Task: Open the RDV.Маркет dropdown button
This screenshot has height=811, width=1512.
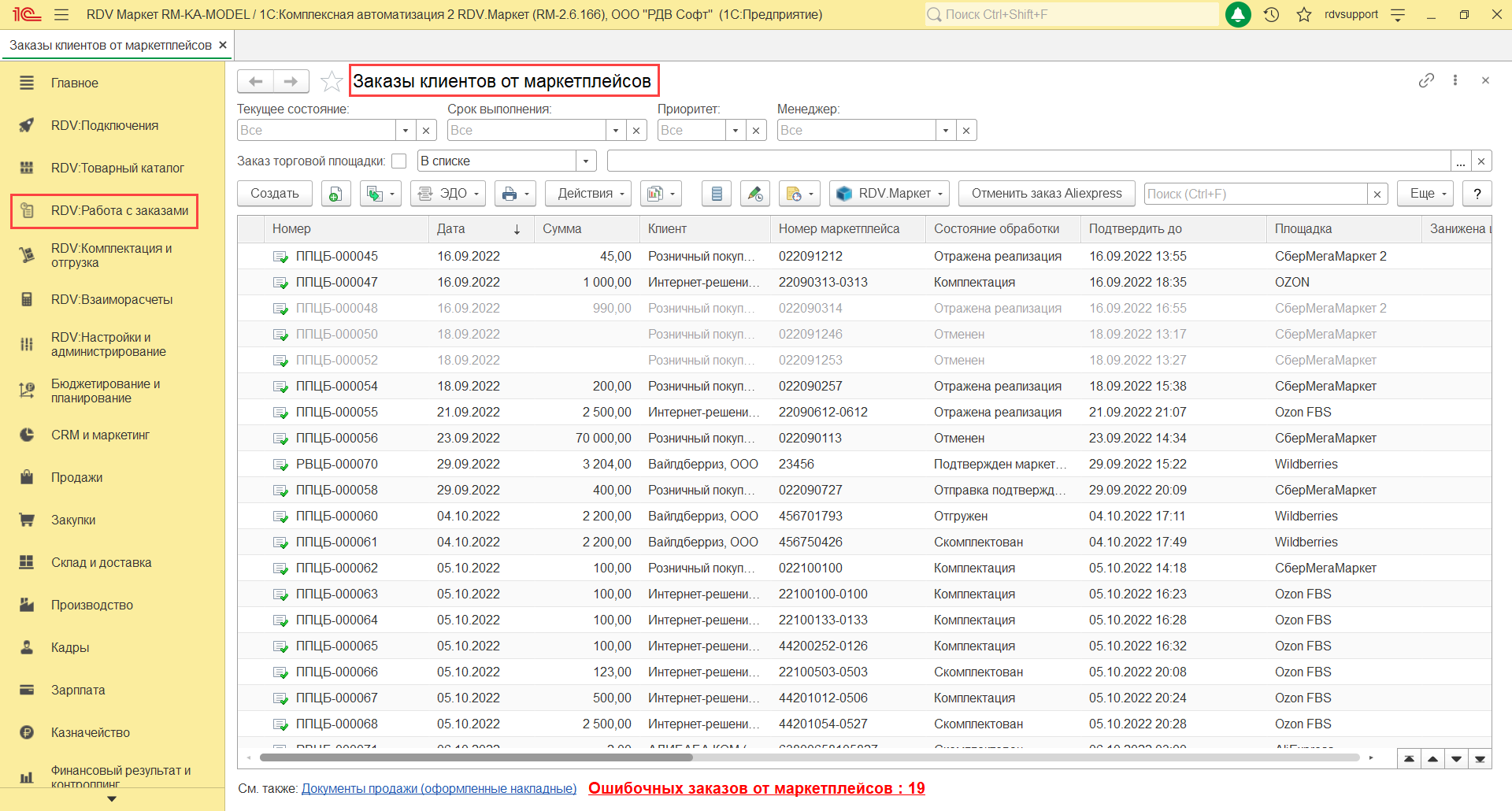Action: (889, 194)
